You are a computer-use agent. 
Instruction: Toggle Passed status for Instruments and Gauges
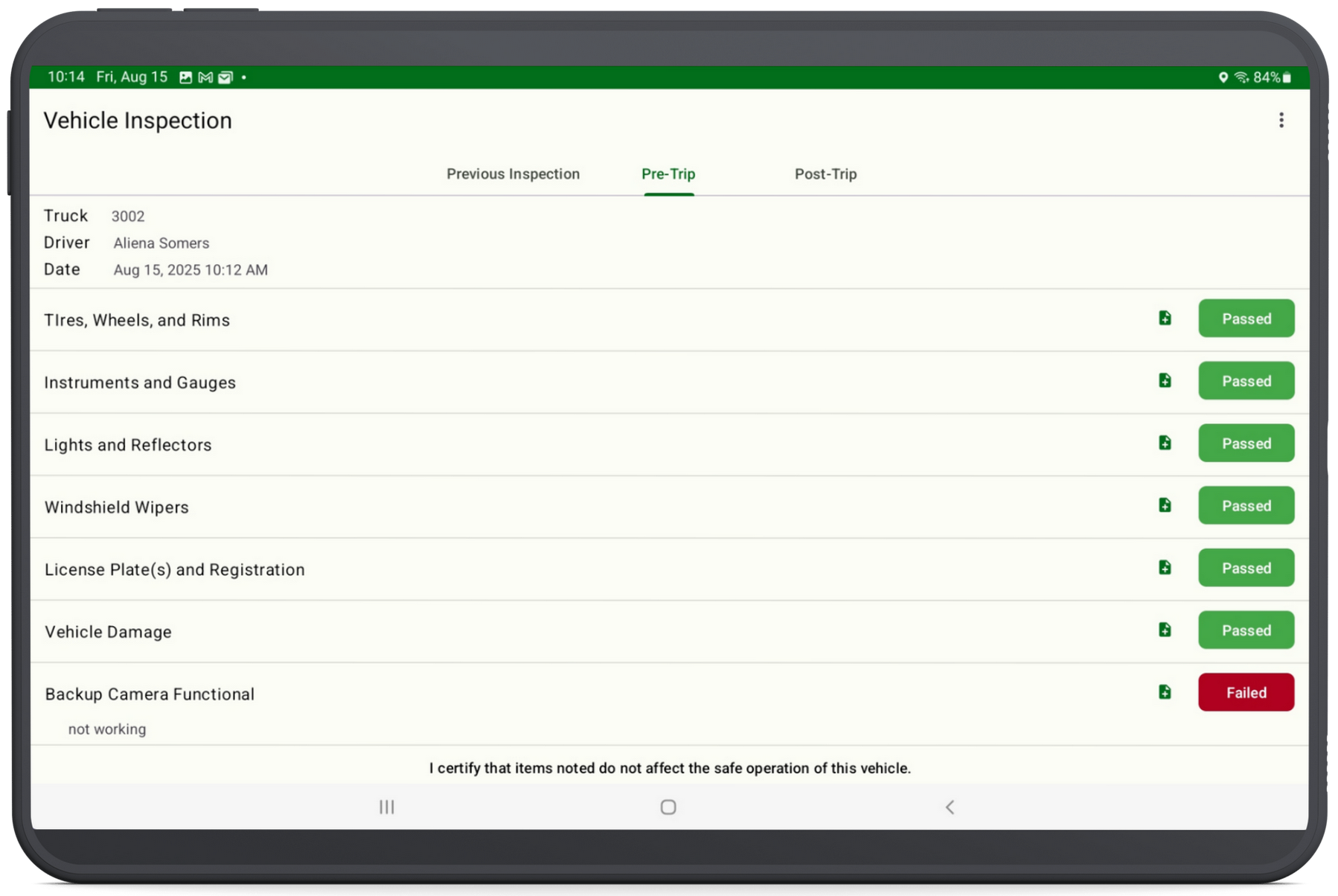point(1246,381)
